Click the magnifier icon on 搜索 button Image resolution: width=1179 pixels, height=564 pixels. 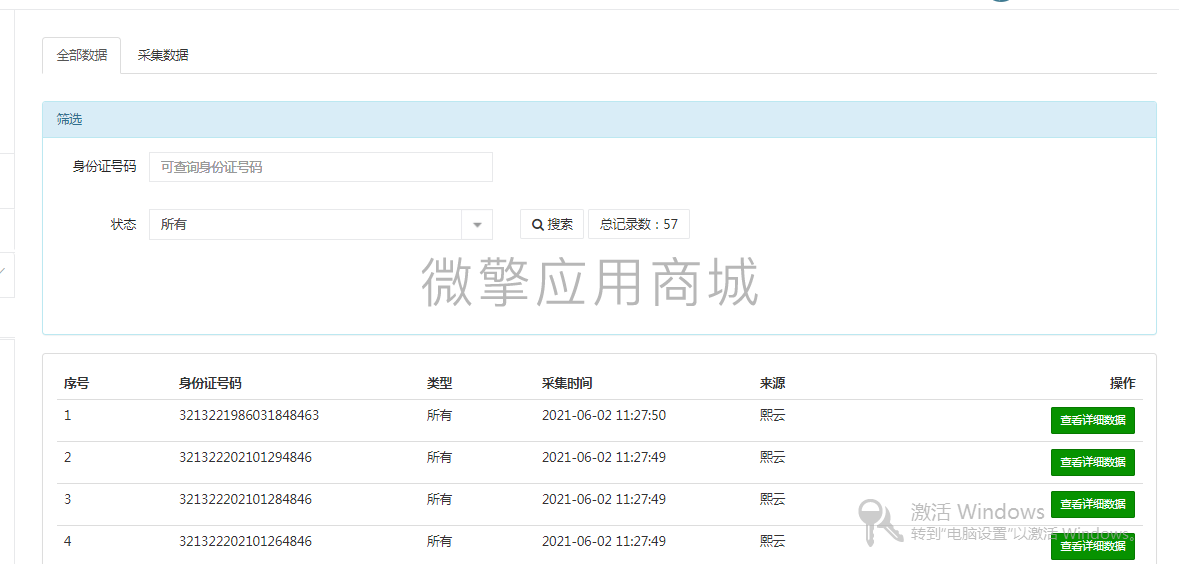coord(538,224)
